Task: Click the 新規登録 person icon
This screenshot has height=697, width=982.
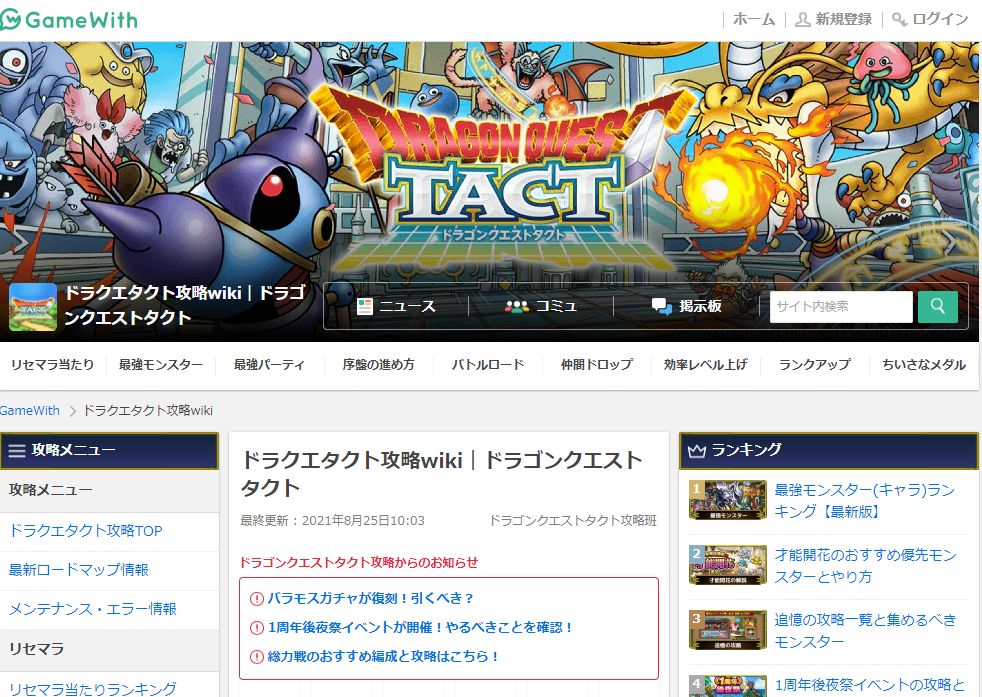Action: tap(802, 20)
